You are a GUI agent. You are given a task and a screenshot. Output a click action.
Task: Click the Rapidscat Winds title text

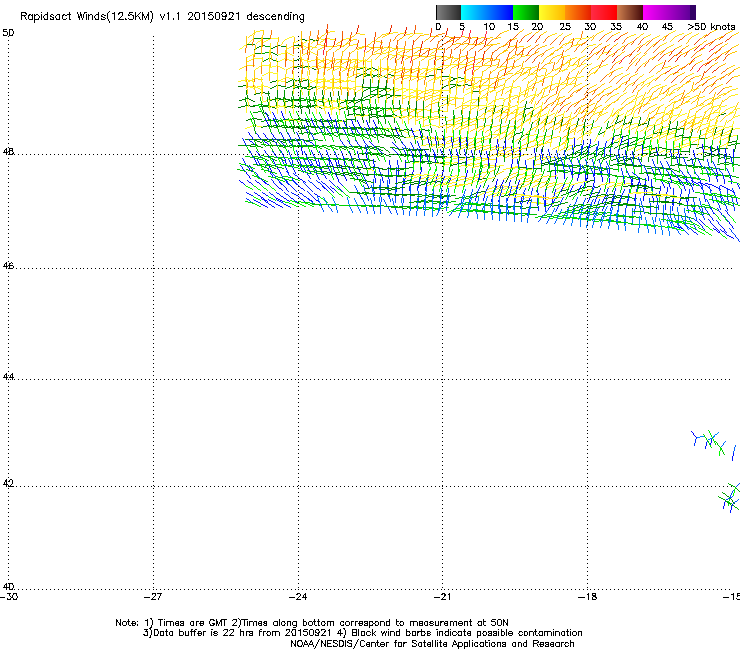pos(162,17)
